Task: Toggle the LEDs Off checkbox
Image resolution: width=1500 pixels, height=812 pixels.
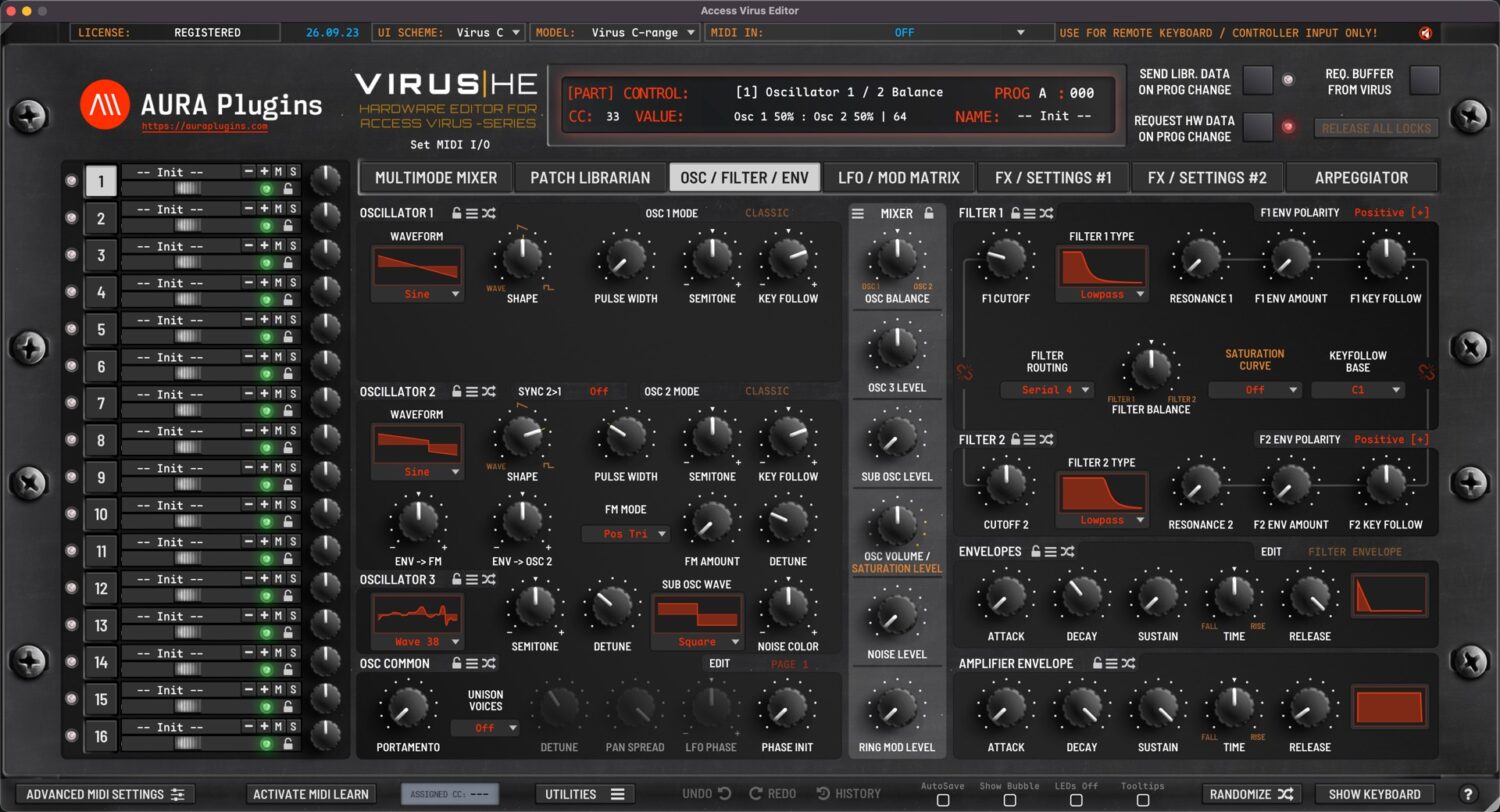Action: pos(1076,800)
